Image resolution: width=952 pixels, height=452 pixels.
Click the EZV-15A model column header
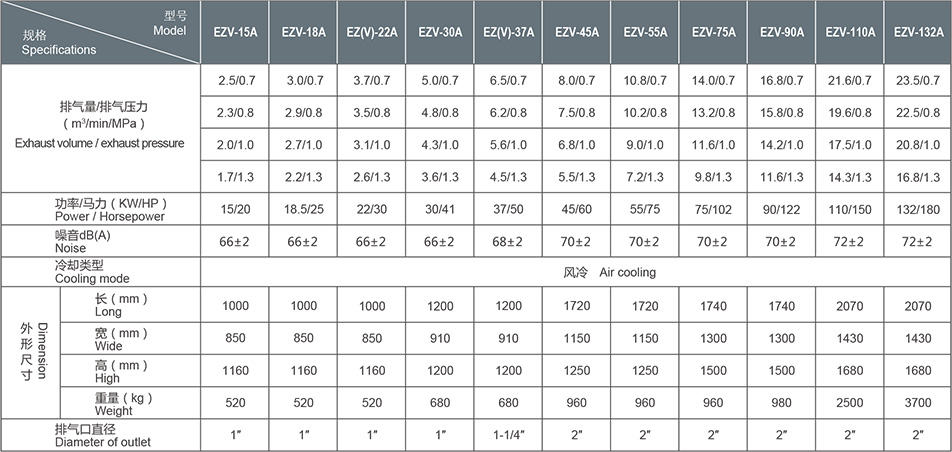point(235,33)
